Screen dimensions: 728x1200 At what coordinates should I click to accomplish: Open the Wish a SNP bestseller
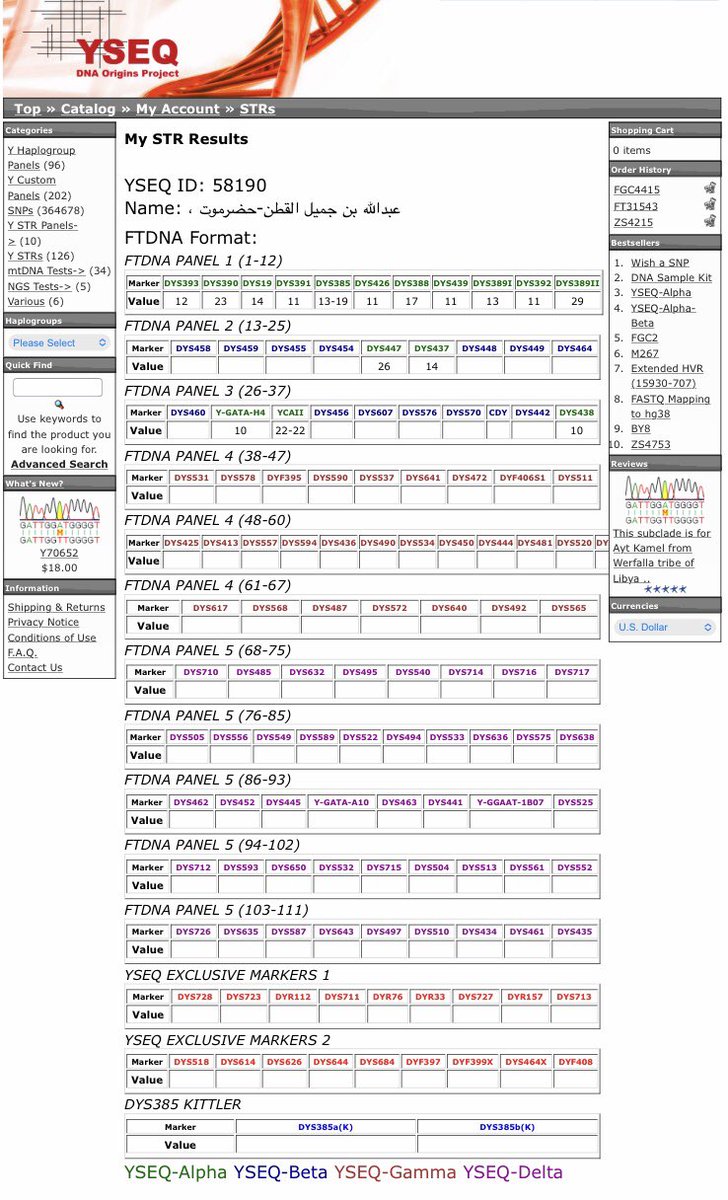(659, 263)
